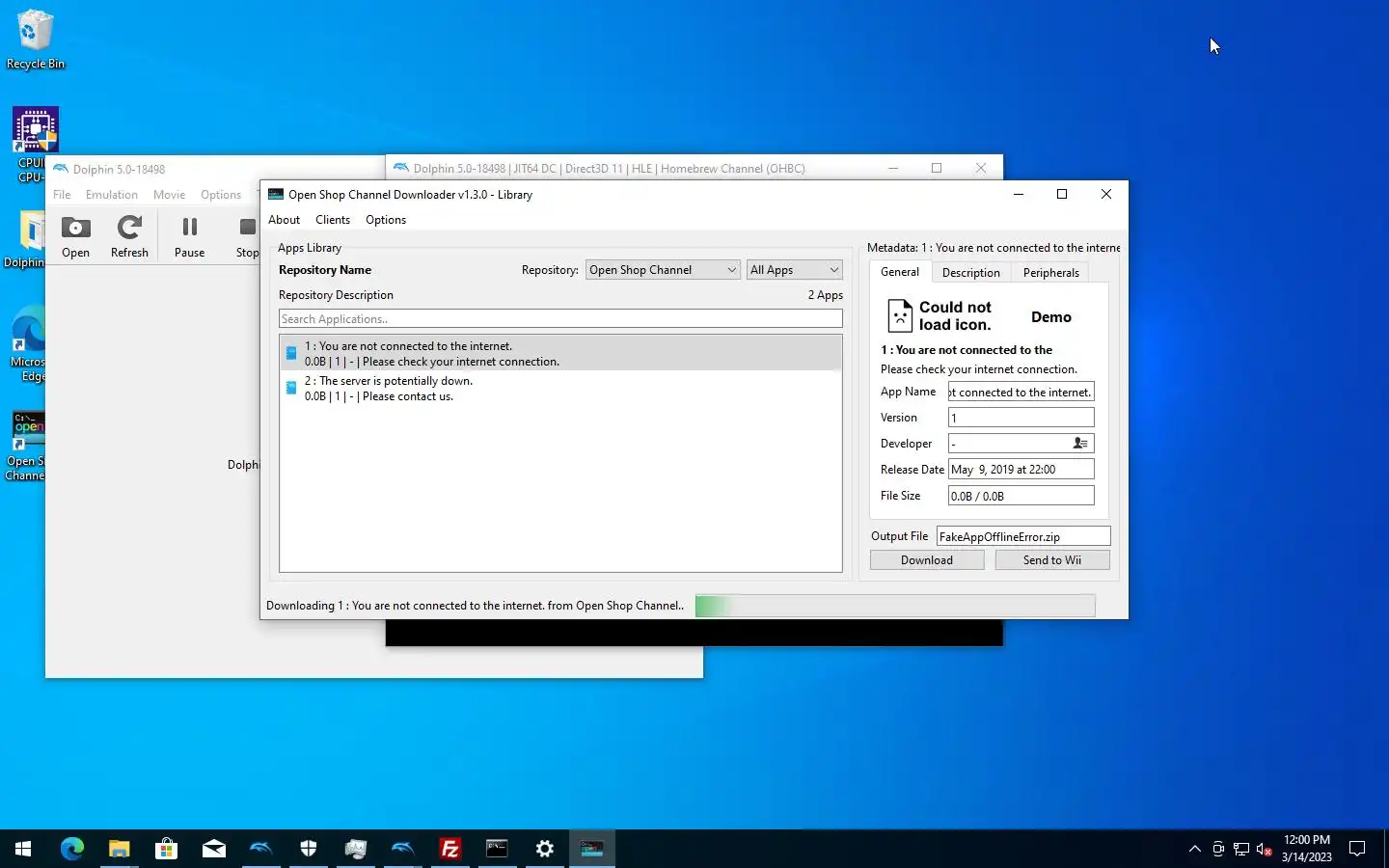1389x868 pixels.
Task: Open the File menu in Dolphin window
Action: coord(62,195)
